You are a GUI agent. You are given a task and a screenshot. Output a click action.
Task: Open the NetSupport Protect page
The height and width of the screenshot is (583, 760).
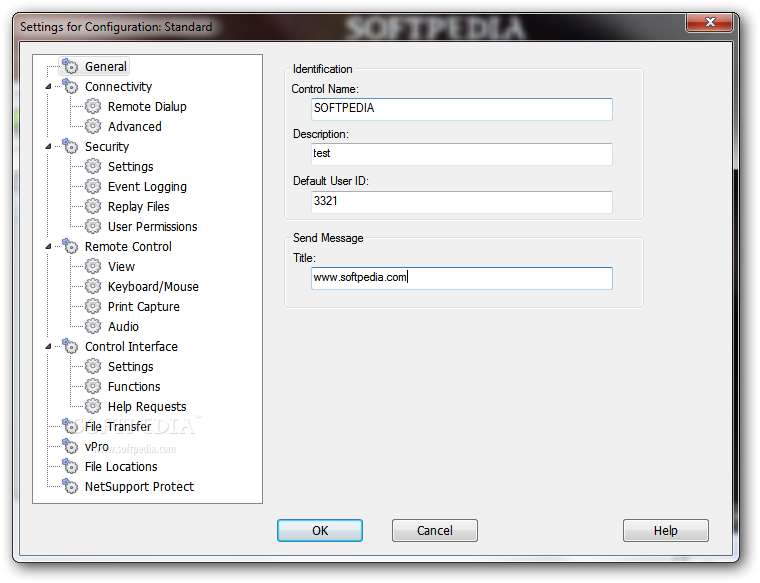[x=139, y=487]
